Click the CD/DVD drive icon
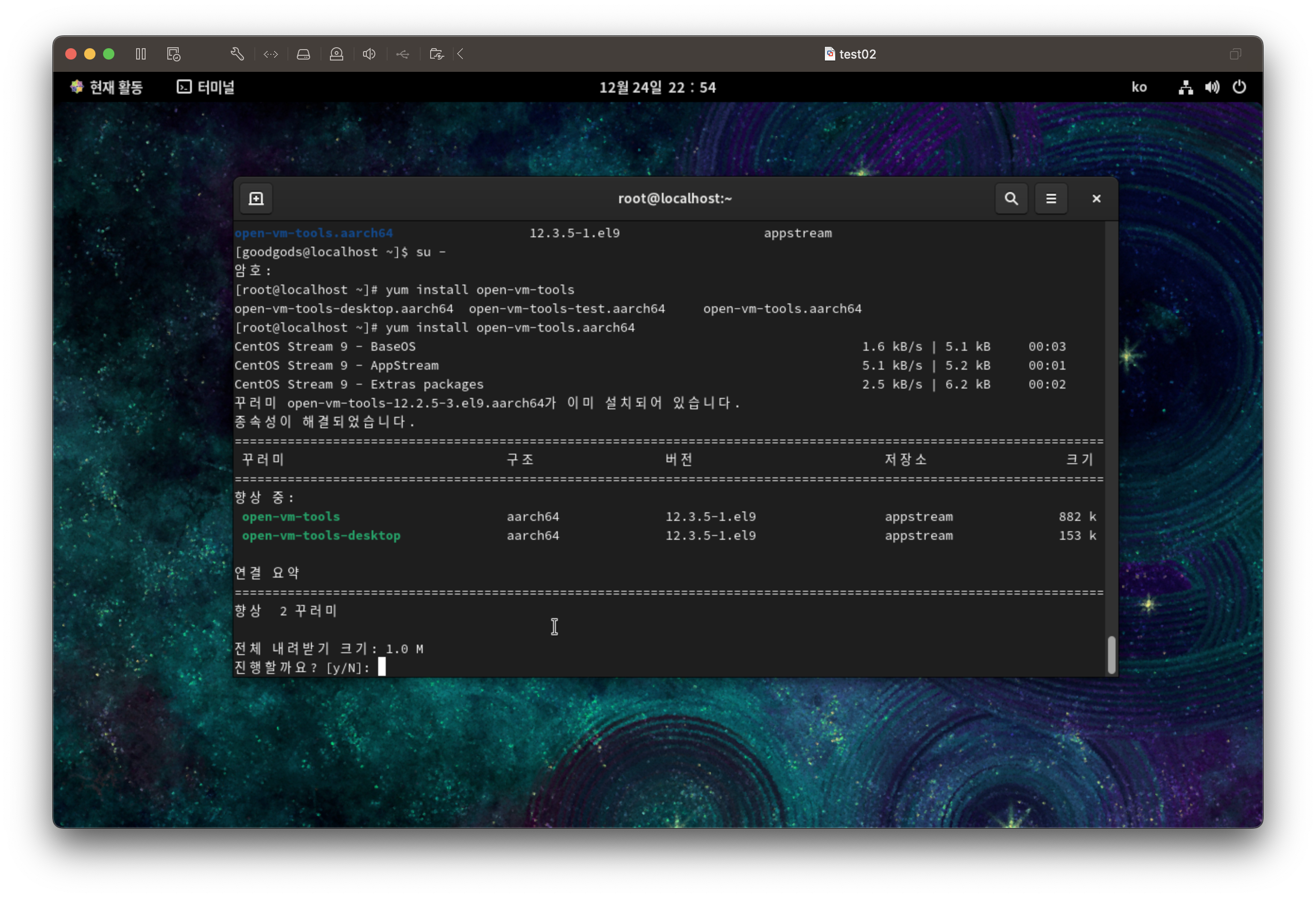 click(x=337, y=54)
